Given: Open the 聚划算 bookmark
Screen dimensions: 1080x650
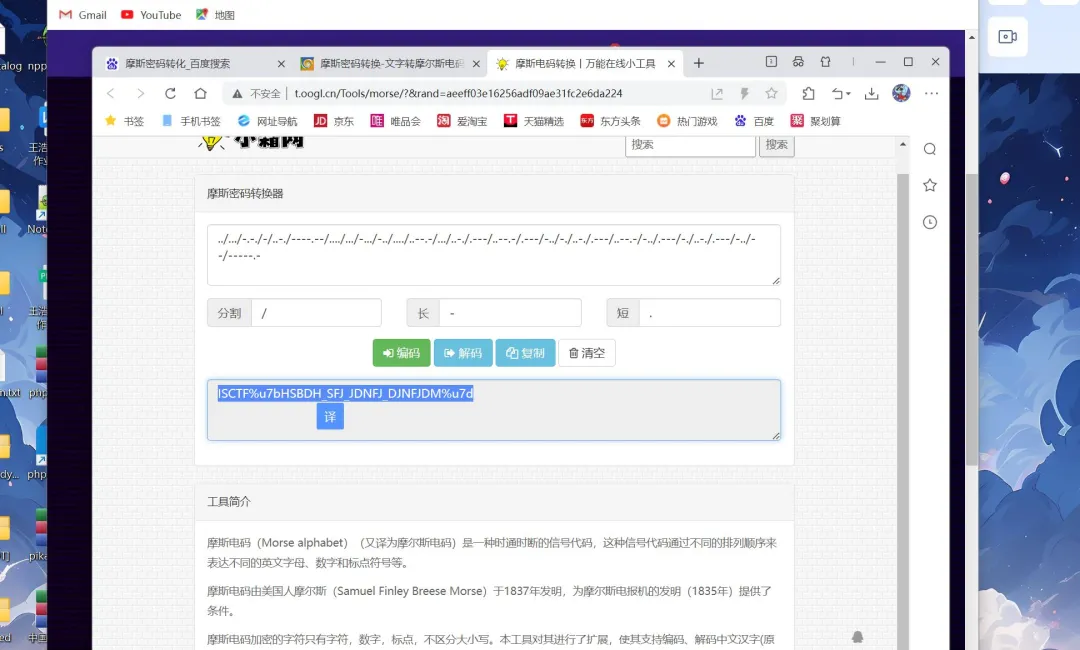Looking at the screenshot, I should click(816, 121).
